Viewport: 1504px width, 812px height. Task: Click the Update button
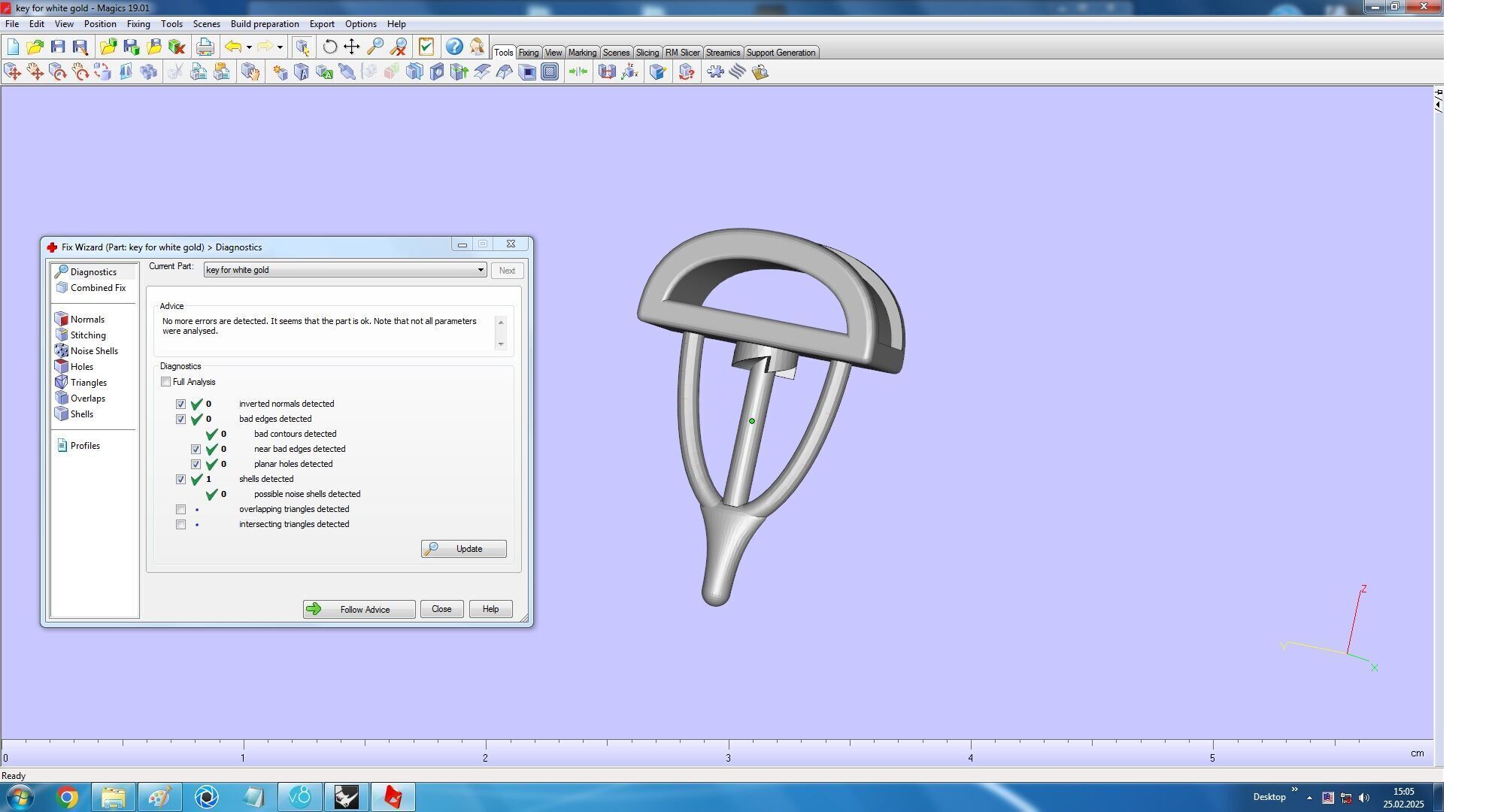[x=463, y=549]
